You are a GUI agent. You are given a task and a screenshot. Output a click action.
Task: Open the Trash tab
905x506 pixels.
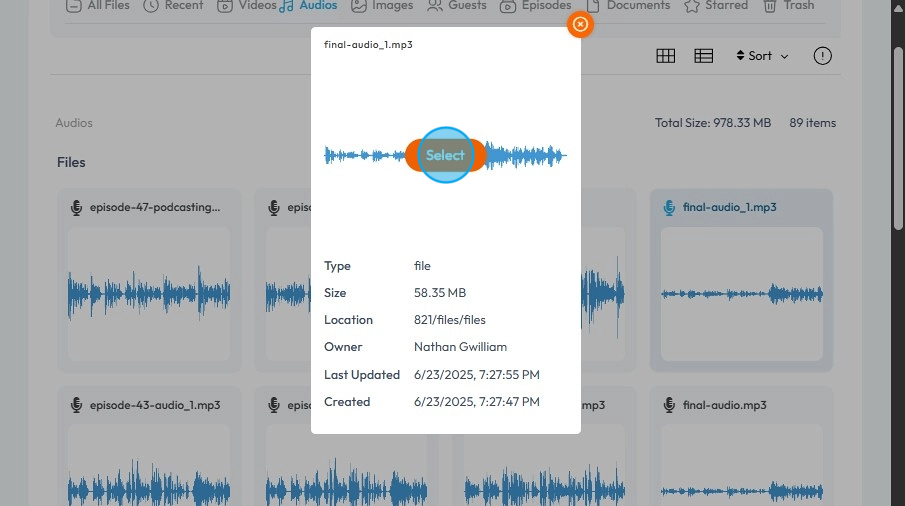(788, 6)
